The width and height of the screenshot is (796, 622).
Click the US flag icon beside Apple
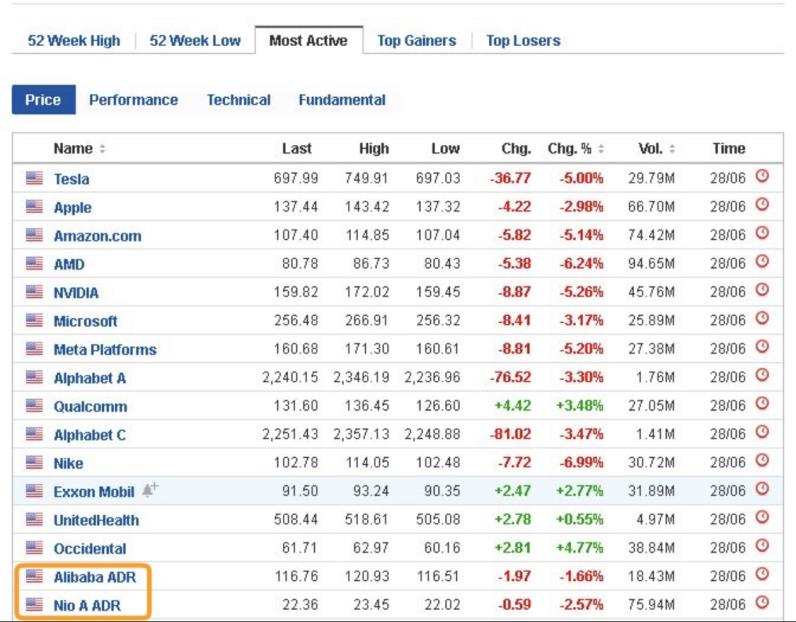coord(35,206)
